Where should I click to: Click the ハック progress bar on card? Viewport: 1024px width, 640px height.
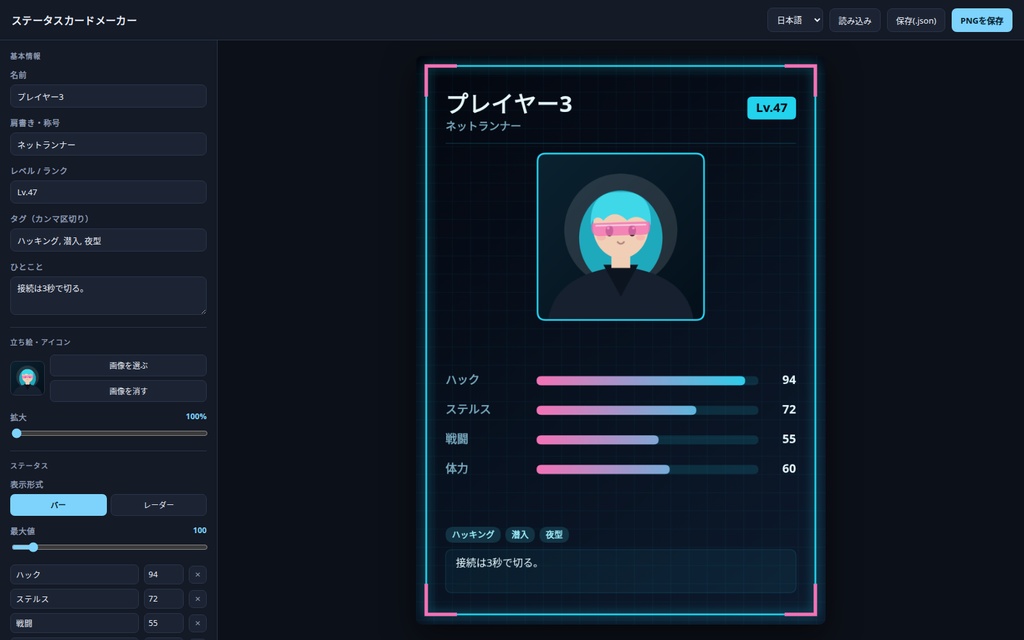click(x=647, y=381)
